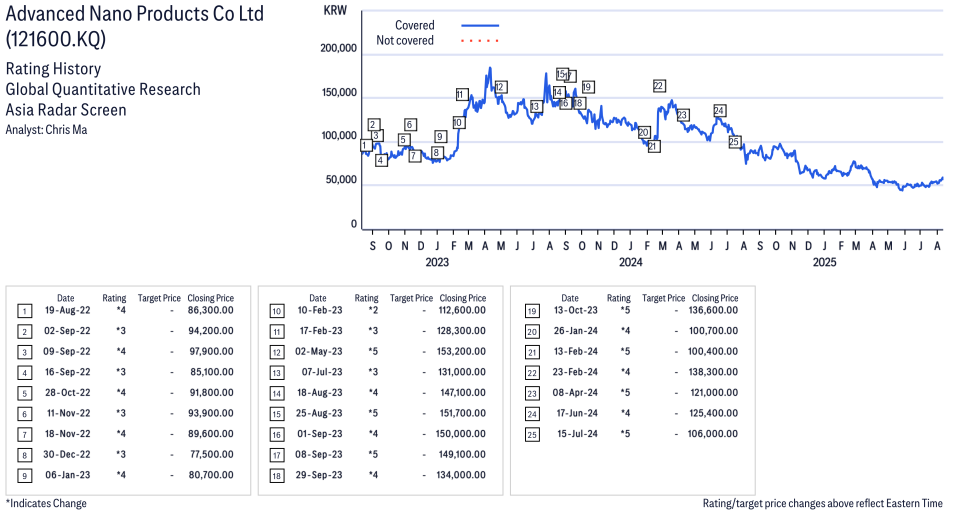Image resolution: width=954 pixels, height=510 pixels.
Task: Click number box 17 beside the 08-Sep-23 row
Action: pos(277,455)
